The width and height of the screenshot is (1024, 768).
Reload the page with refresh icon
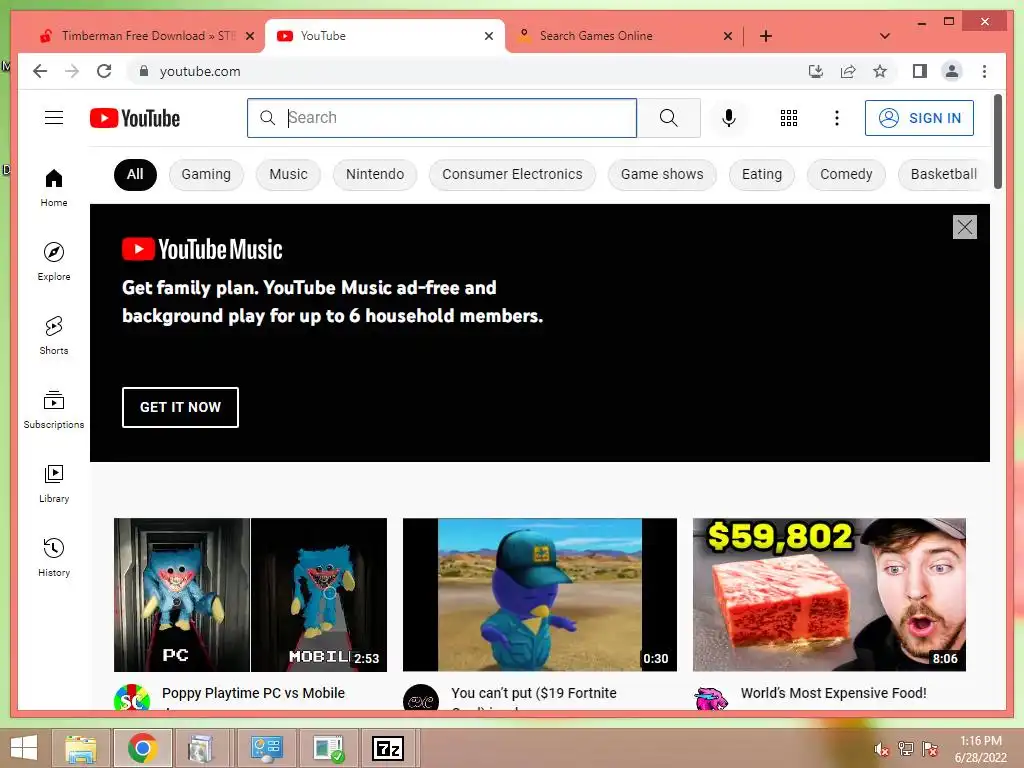point(104,71)
